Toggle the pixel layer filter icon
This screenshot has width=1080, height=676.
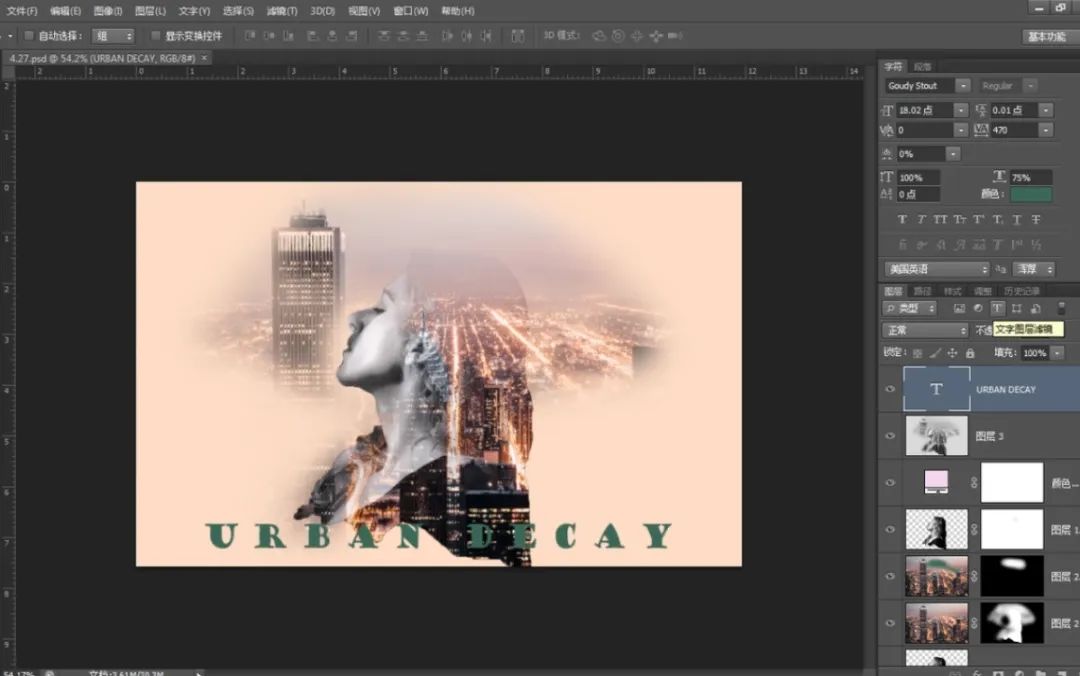(959, 309)
